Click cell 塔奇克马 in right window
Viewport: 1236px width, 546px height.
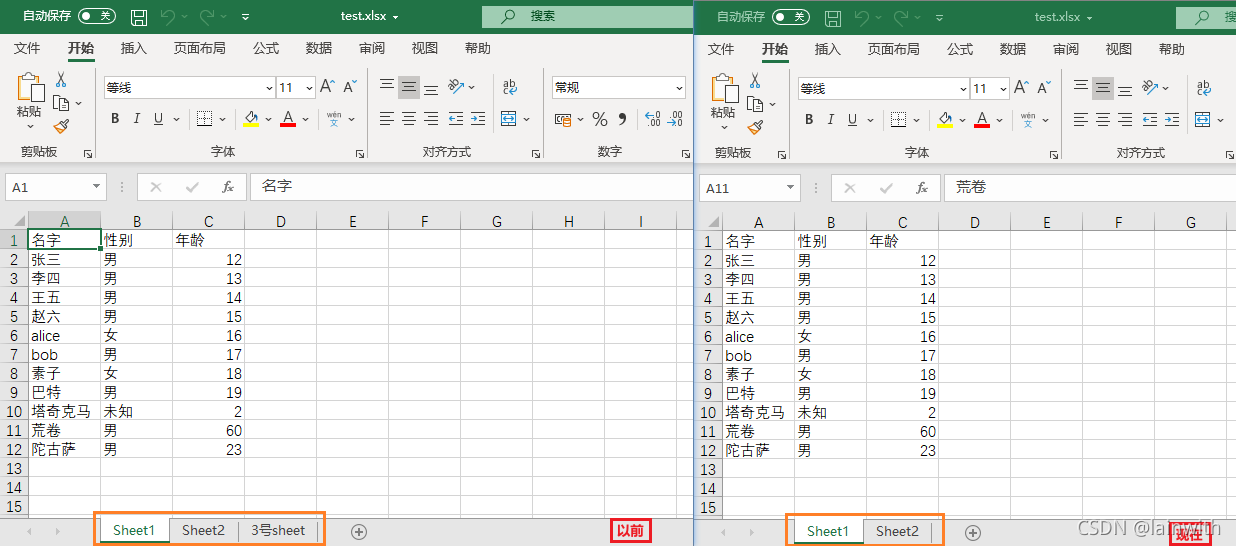(758, 412)
